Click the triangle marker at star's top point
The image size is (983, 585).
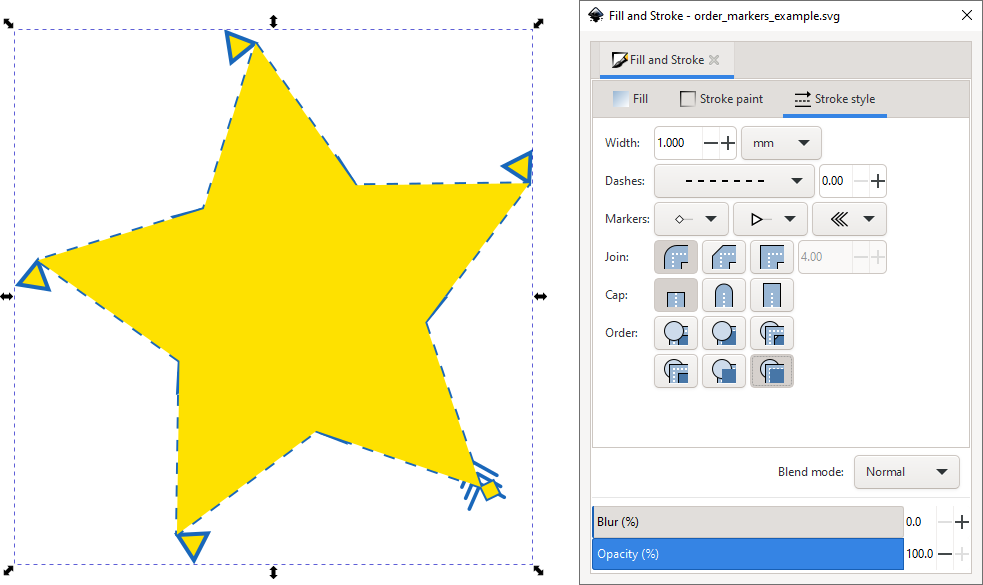(x=238, y=46)
